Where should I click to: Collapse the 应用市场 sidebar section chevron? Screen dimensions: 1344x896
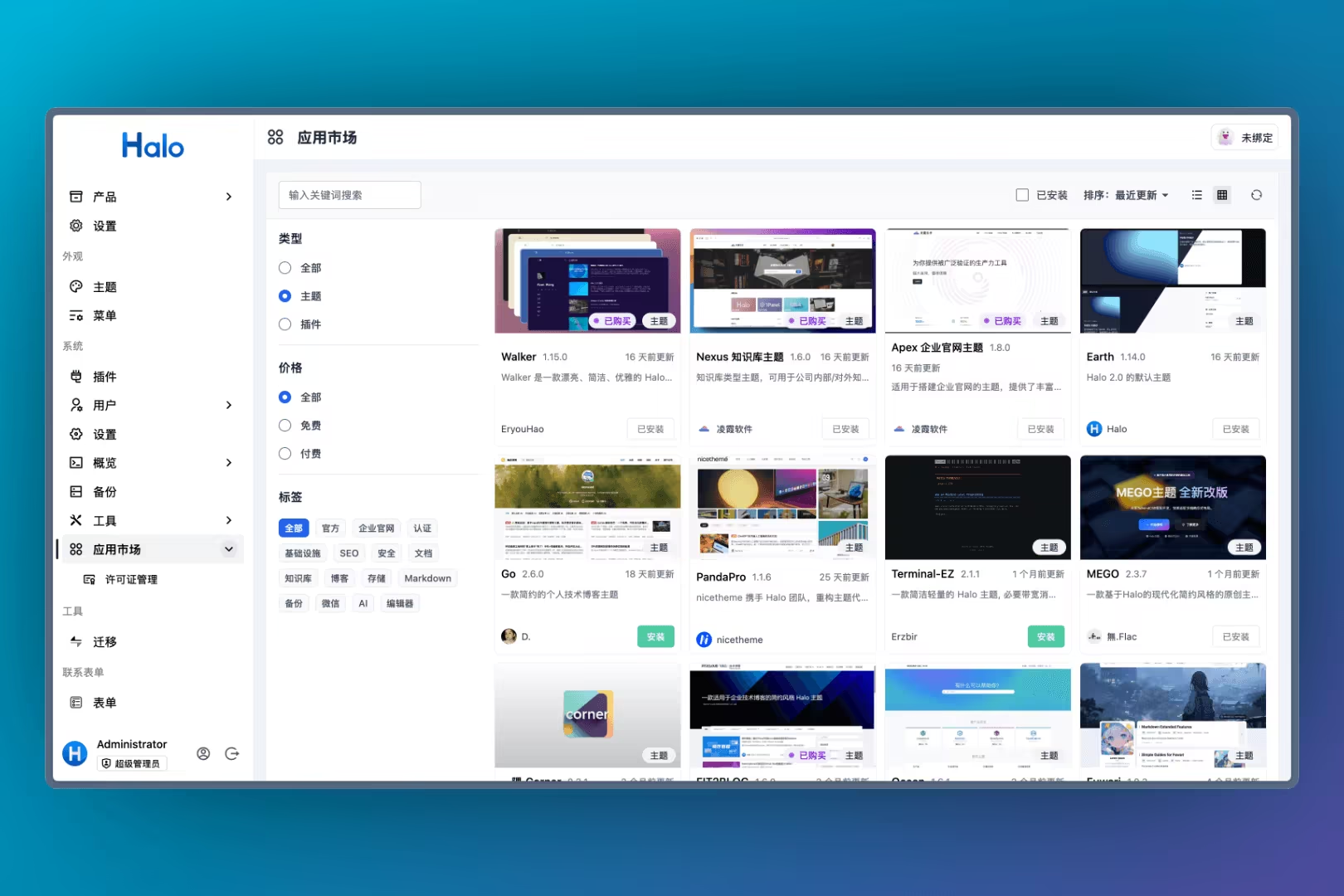(229, 549)
